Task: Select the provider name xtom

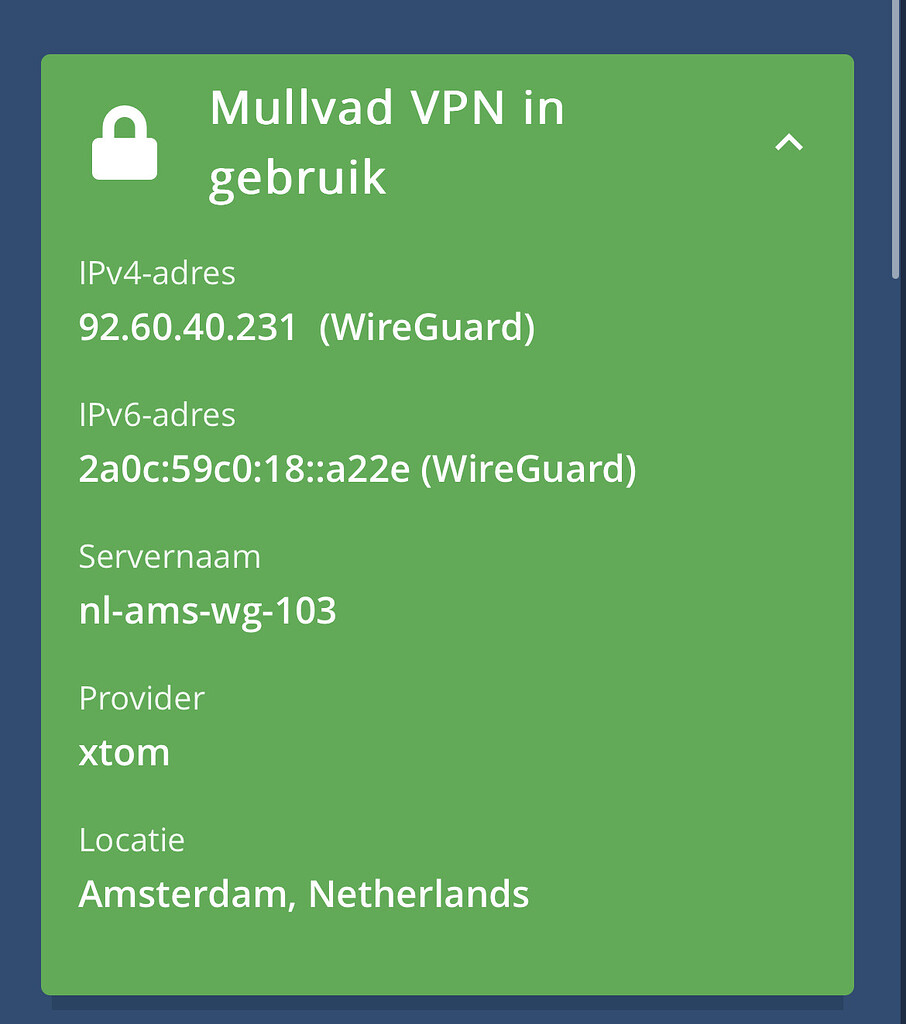Action: (x=124, y=752)
